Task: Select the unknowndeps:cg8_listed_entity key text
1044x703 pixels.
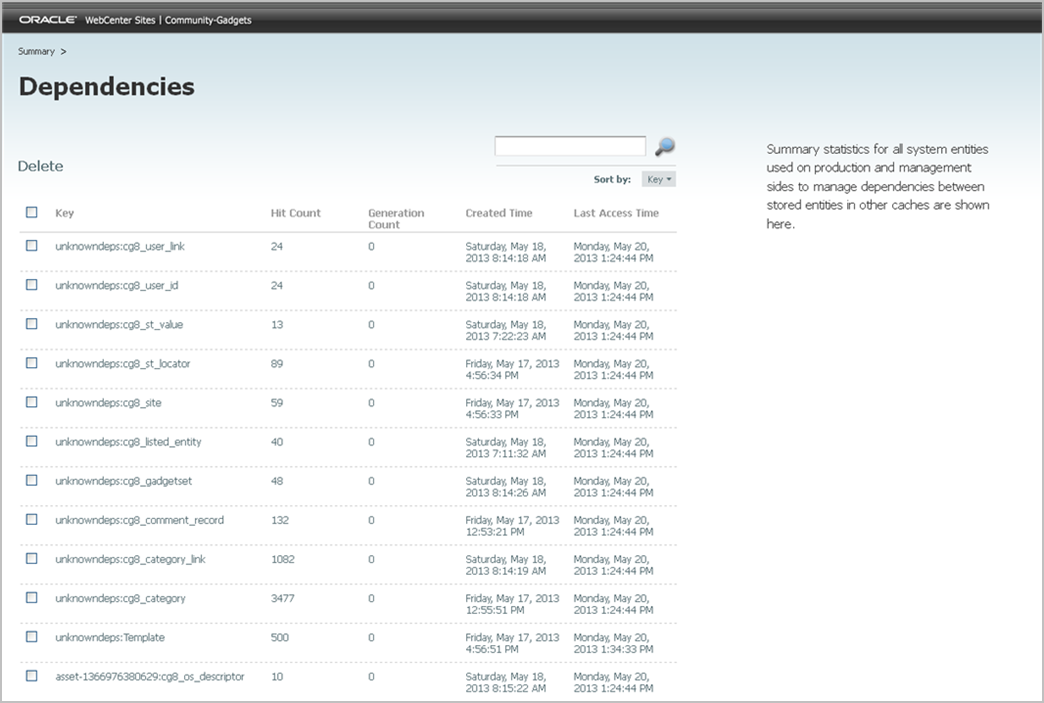Action: point(129,442)
